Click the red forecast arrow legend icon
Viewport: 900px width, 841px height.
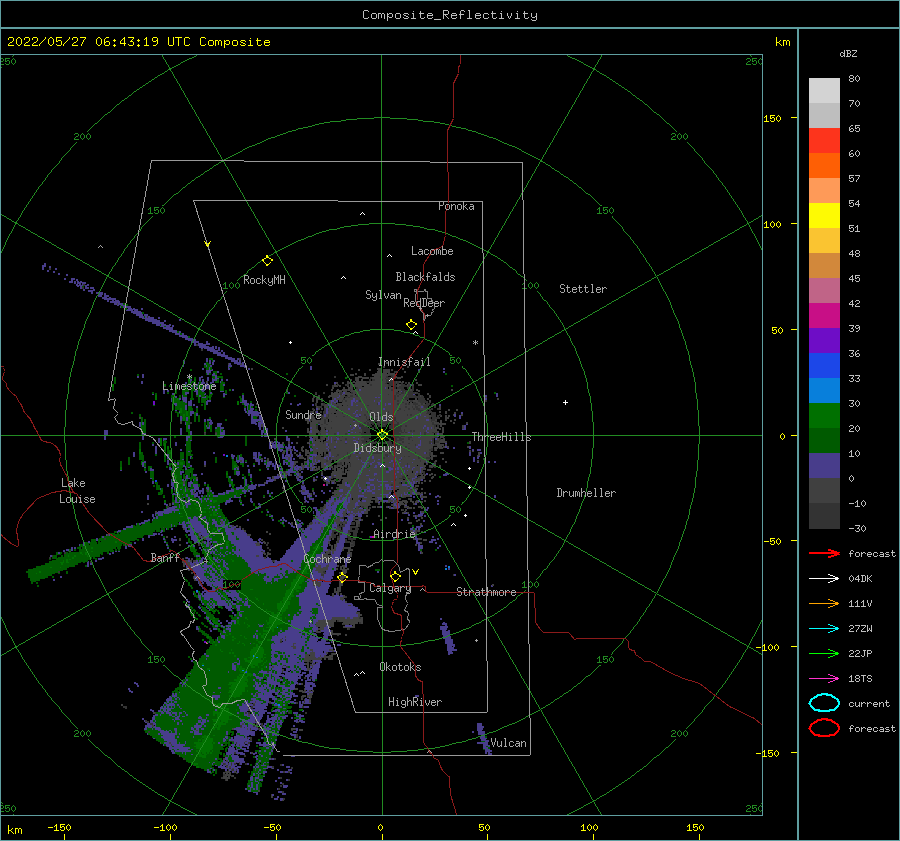[x=824, y=553]
